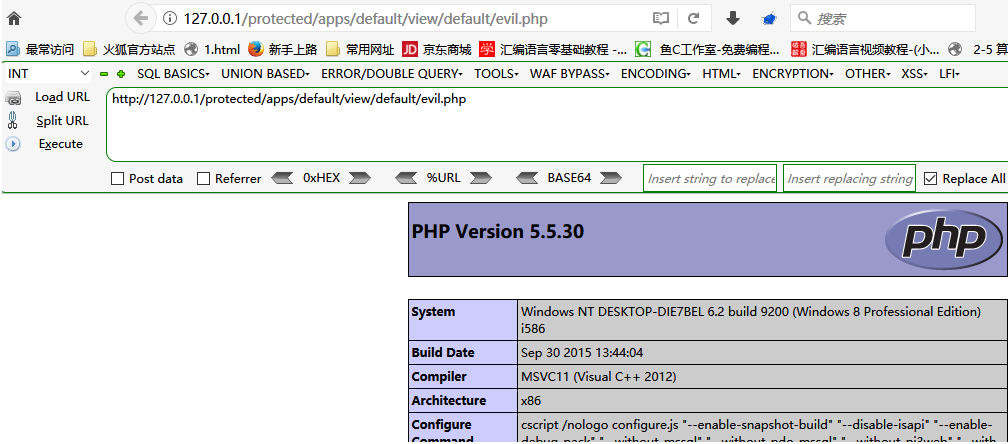Click the Execute button label
The image size is (1008, 444).
(60, 144)
